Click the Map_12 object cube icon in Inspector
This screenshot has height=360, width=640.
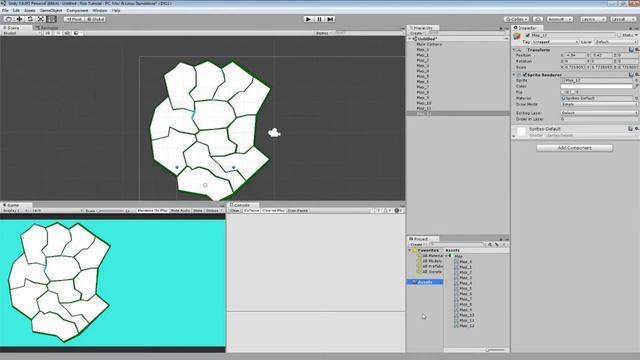517,37
